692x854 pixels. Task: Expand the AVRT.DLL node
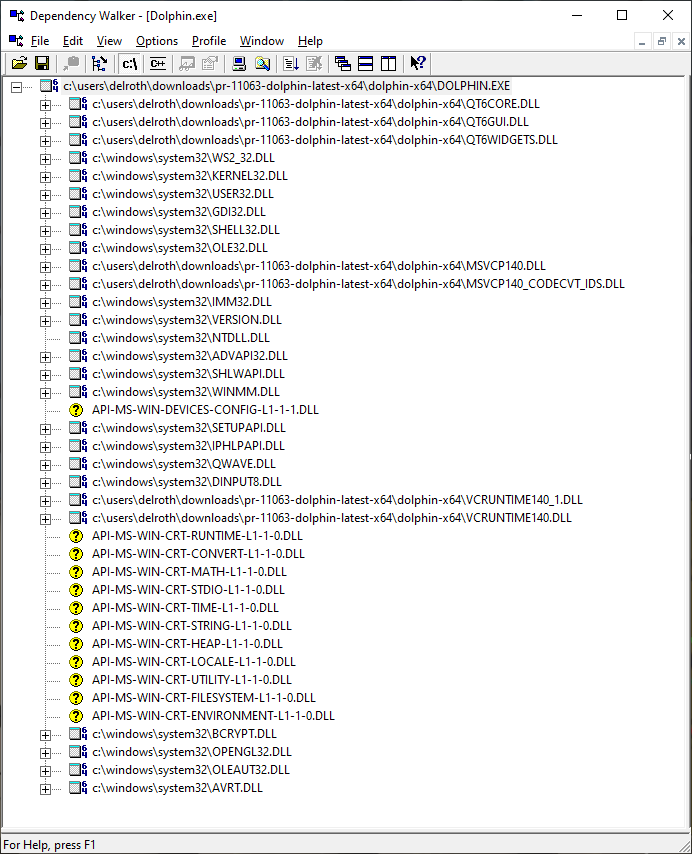tap(46, 789)
